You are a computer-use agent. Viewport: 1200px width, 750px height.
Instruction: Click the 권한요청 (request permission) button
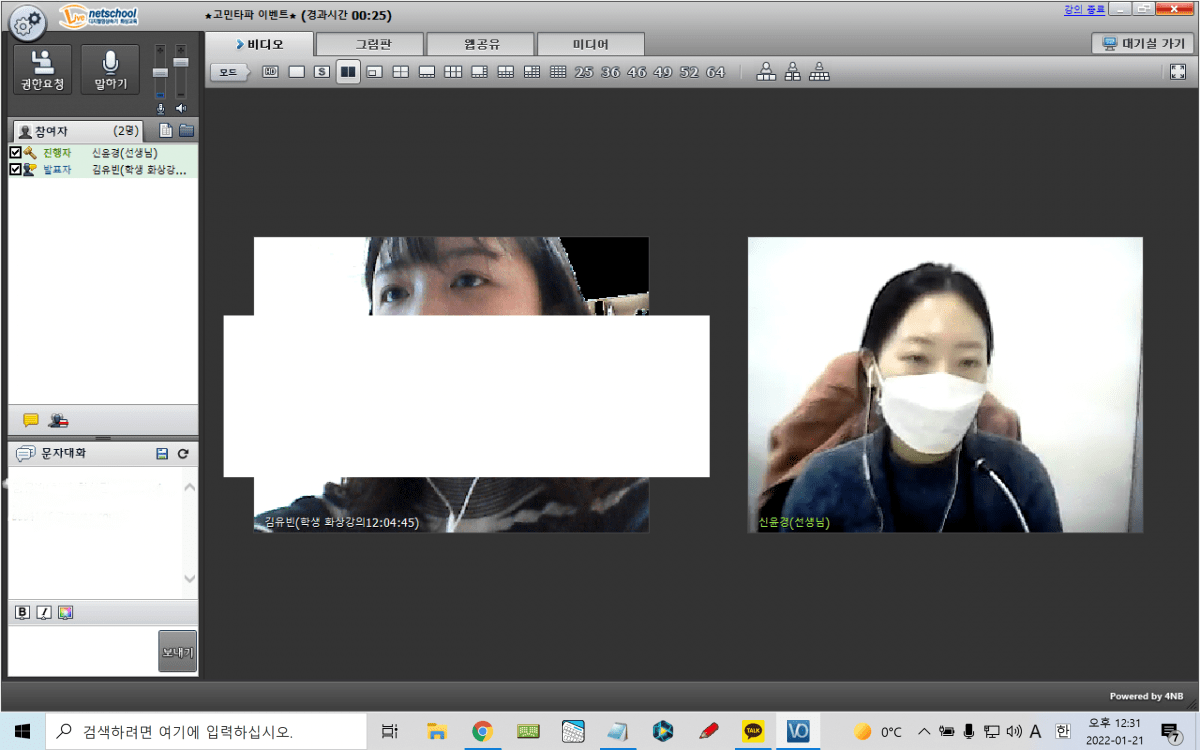[x=42, y=70]
